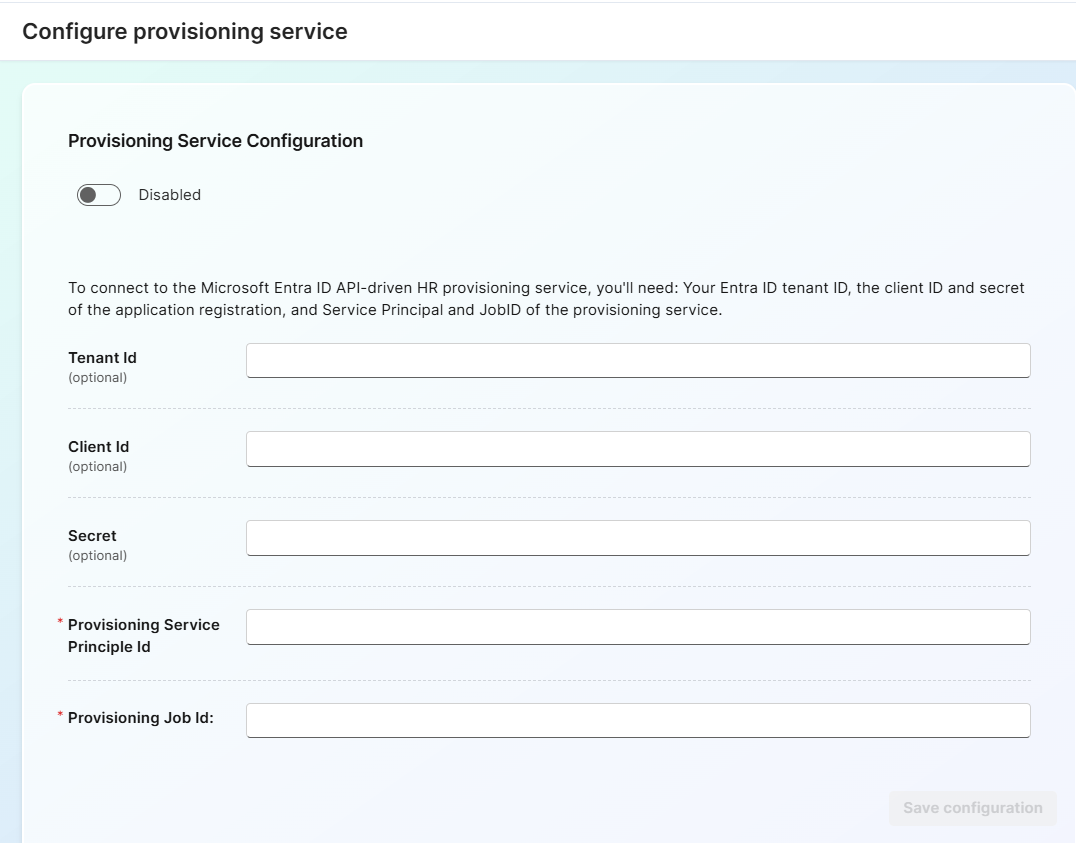This screenshot has width=1076, height=843.
Task: Click the Provisioning Service Principle Id field
Action: click(637, 627)
